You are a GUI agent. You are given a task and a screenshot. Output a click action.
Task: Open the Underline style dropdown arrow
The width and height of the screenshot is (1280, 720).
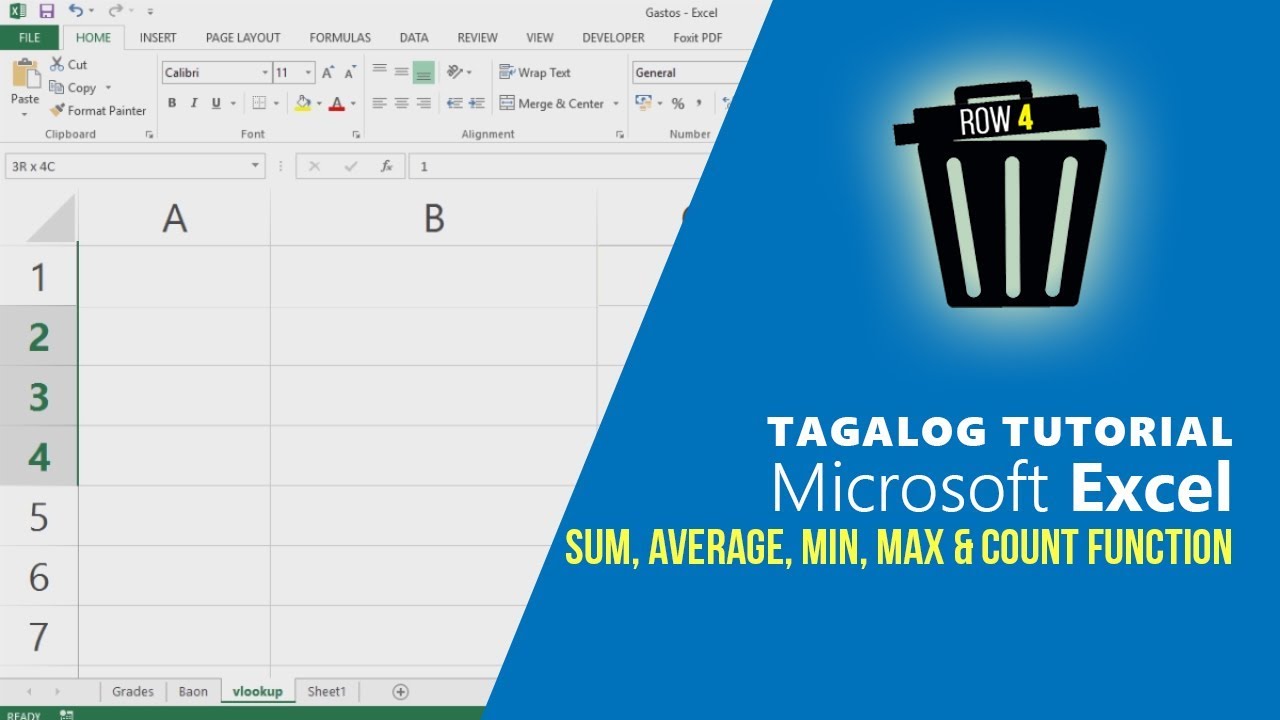233,103
